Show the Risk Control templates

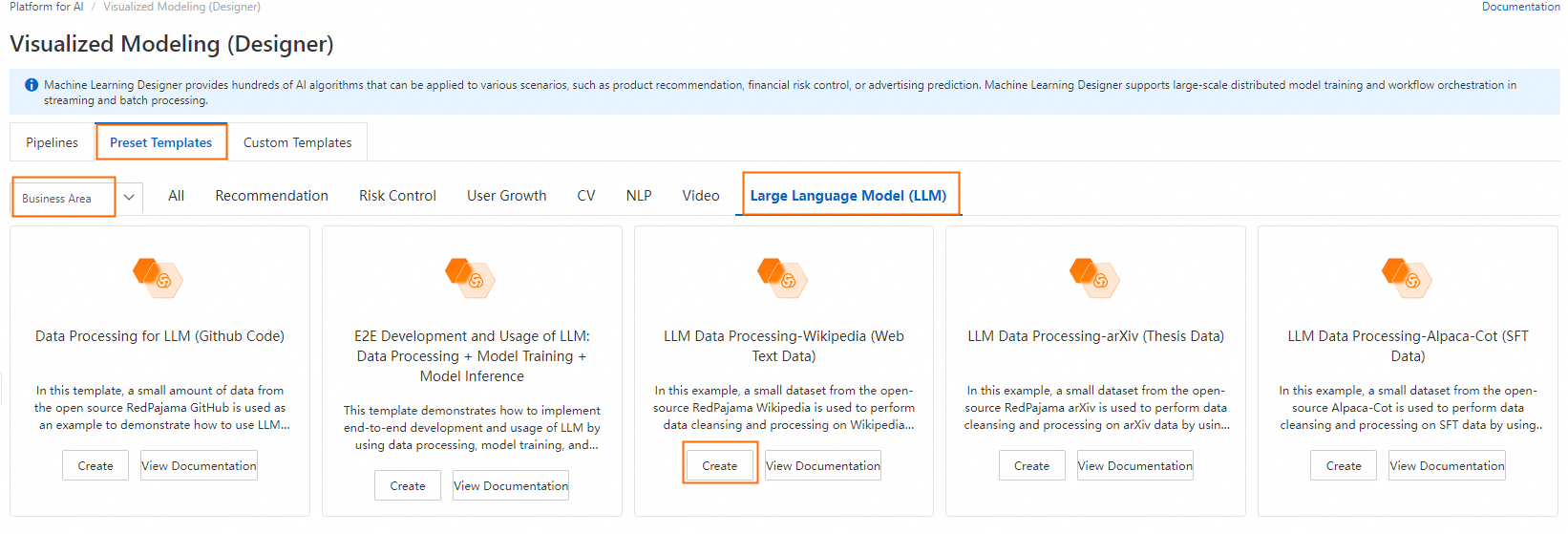pyautogui.click(x=397, y=196)
